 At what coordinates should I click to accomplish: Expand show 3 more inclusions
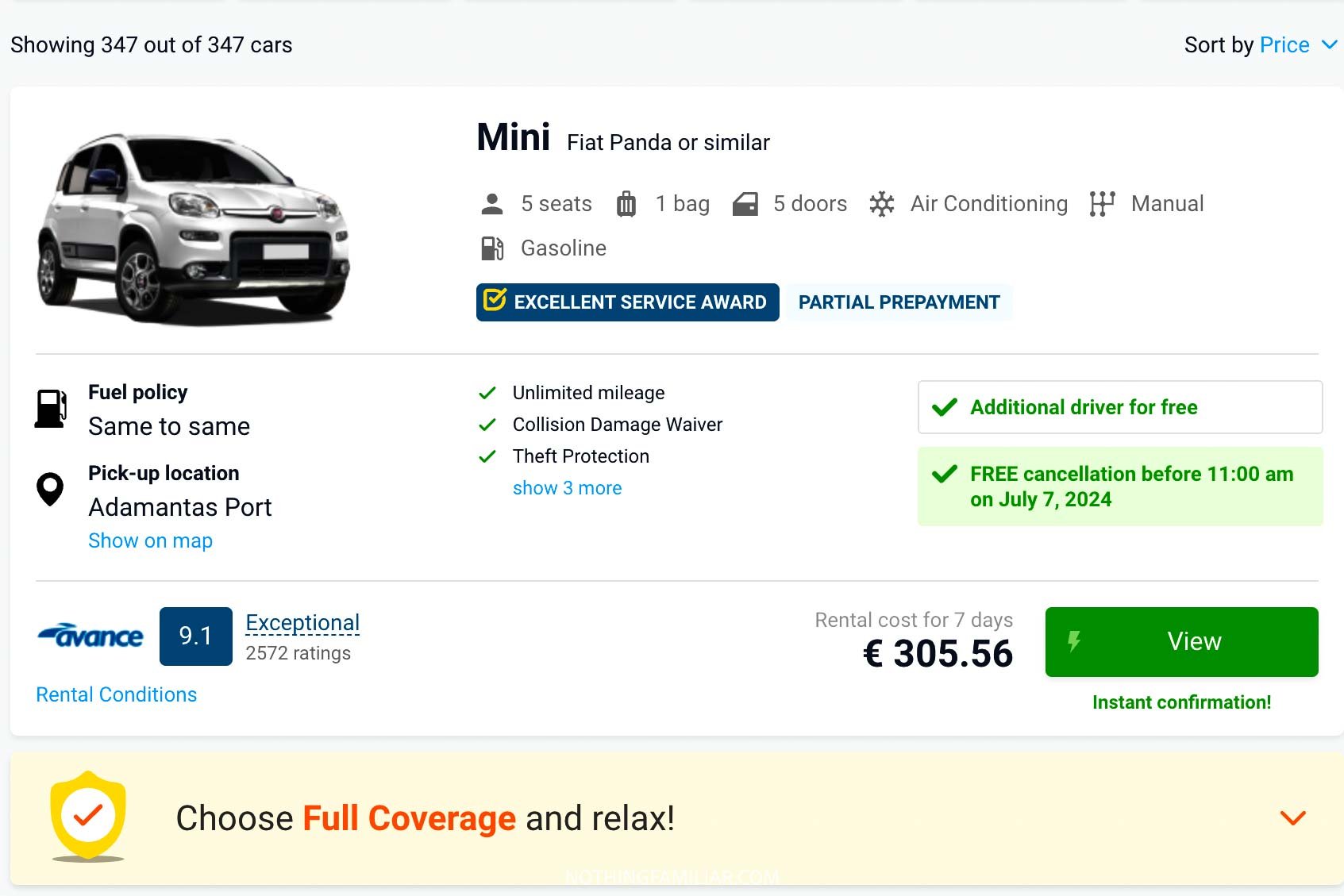tap(567, 488)
